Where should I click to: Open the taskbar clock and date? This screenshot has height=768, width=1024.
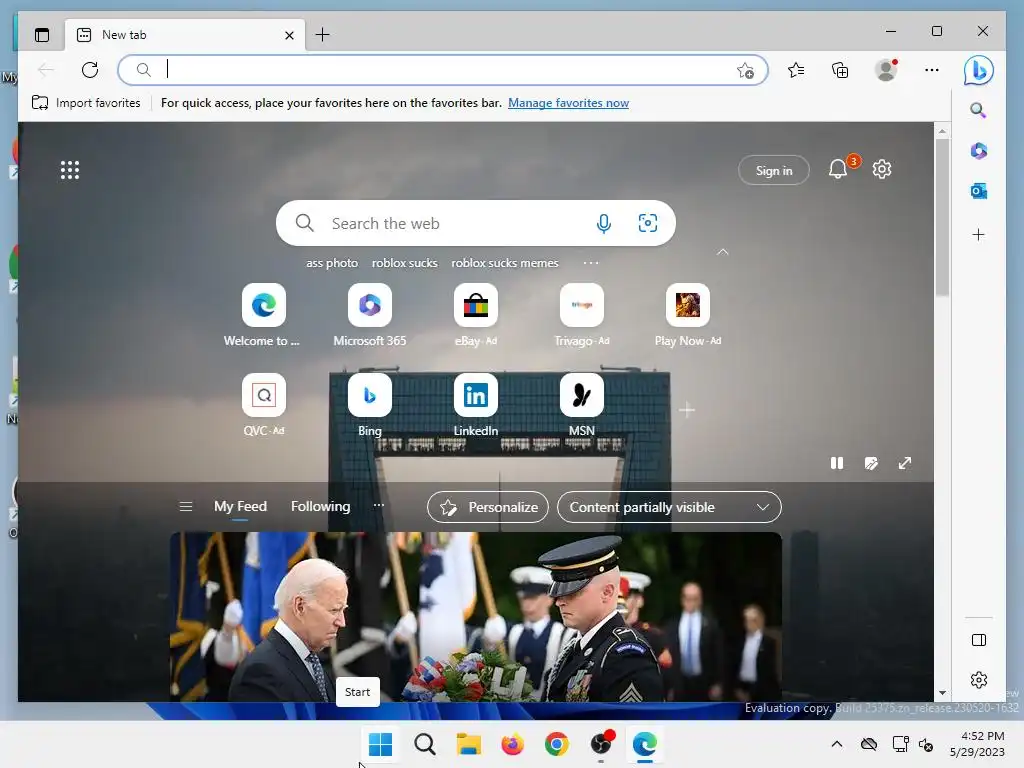point(977,744)
